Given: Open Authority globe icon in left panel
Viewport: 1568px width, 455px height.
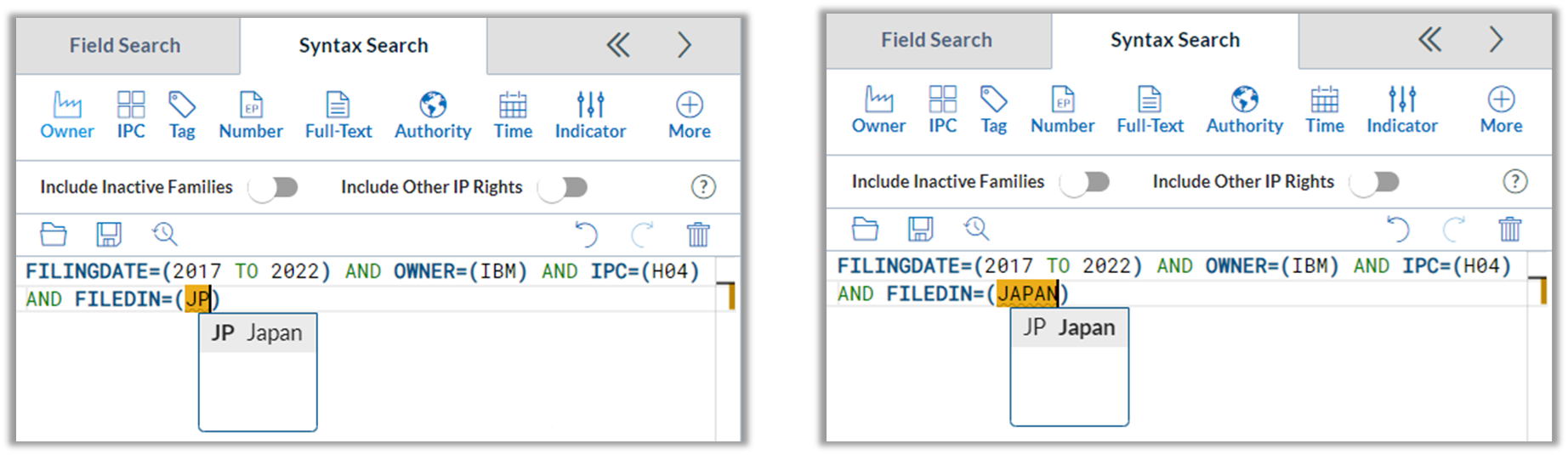Looking at the screenshot, I should click(x=433, y=105).
